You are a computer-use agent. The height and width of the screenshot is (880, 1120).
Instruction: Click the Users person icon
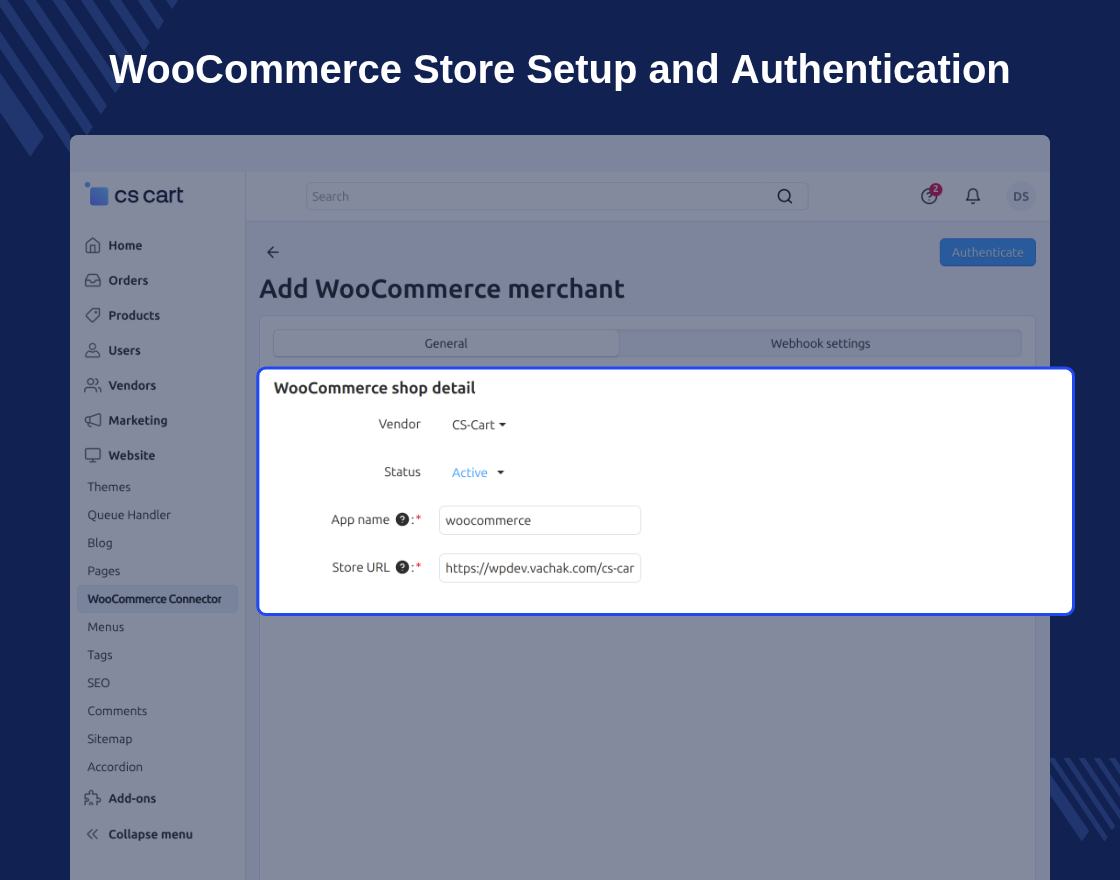click(93, 350)
